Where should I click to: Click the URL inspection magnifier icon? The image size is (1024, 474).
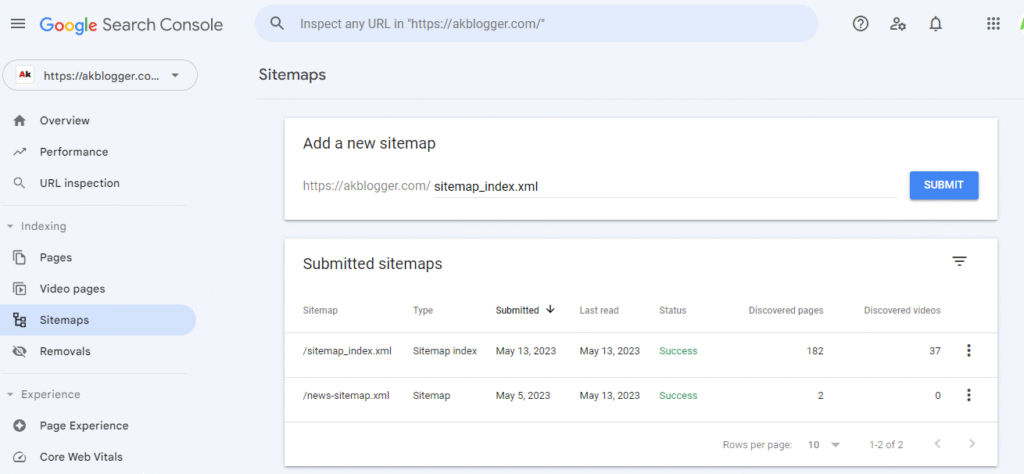click(20, 183)
